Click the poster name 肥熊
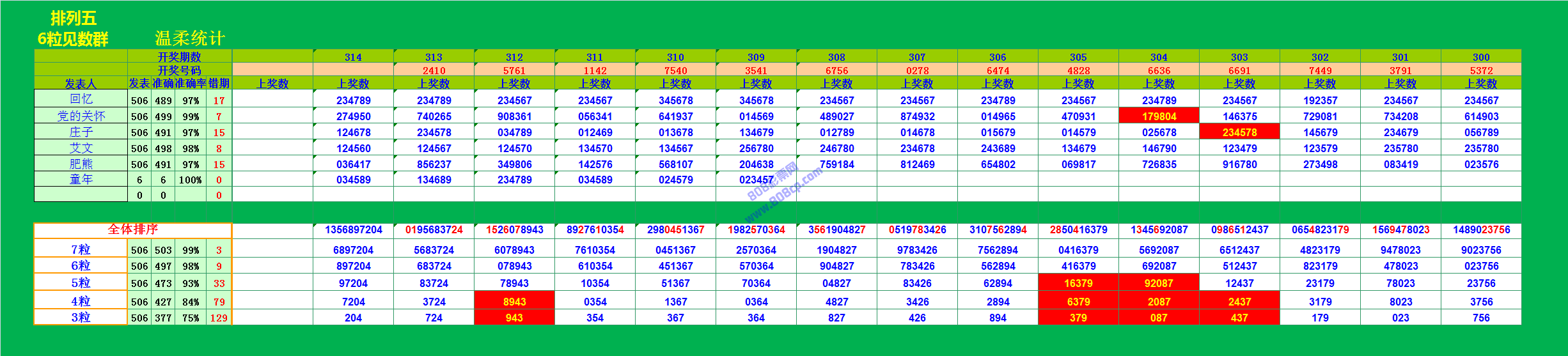Screen dimensions: 1568x356 81,164
